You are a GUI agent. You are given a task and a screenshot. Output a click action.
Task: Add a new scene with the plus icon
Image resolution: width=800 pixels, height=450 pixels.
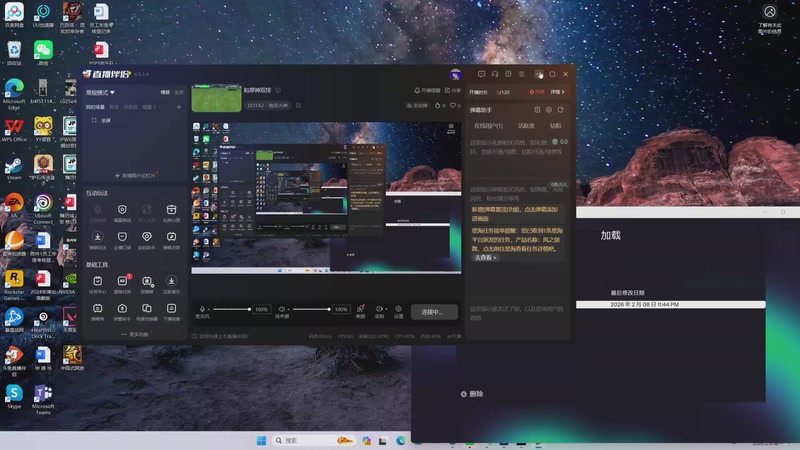[x=179, y=107]
